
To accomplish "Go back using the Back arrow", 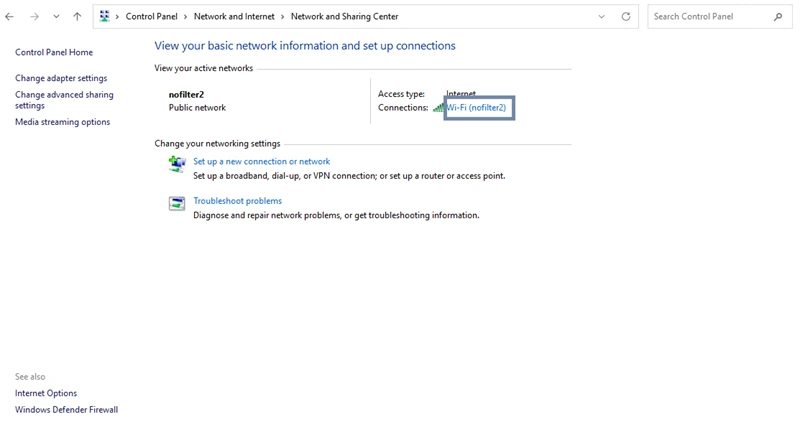I will pyautogui.click(x=10, y=17).
